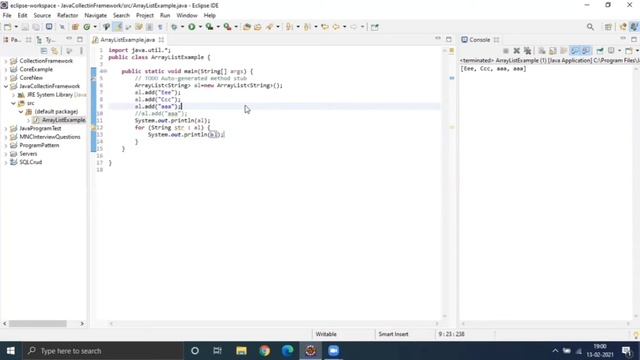Open Chrome from the Windows taskbar

tap(264, 351)
